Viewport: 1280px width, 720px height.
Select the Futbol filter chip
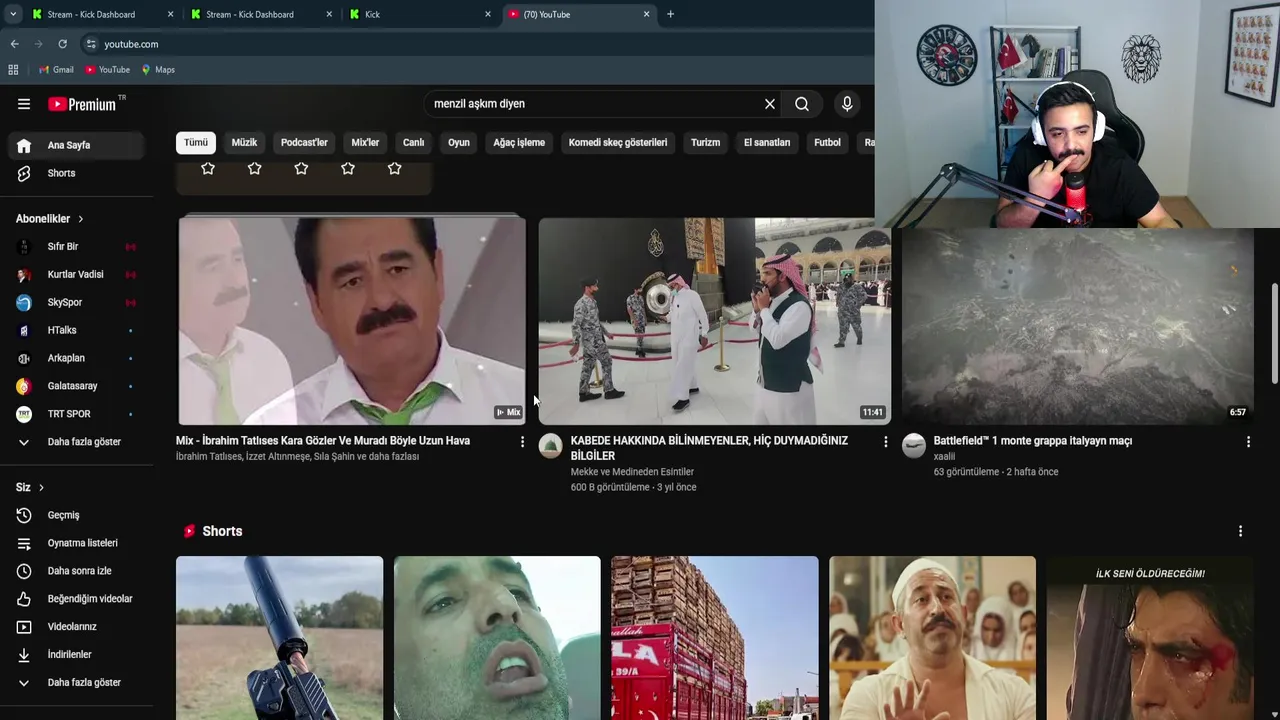[828, 142]
